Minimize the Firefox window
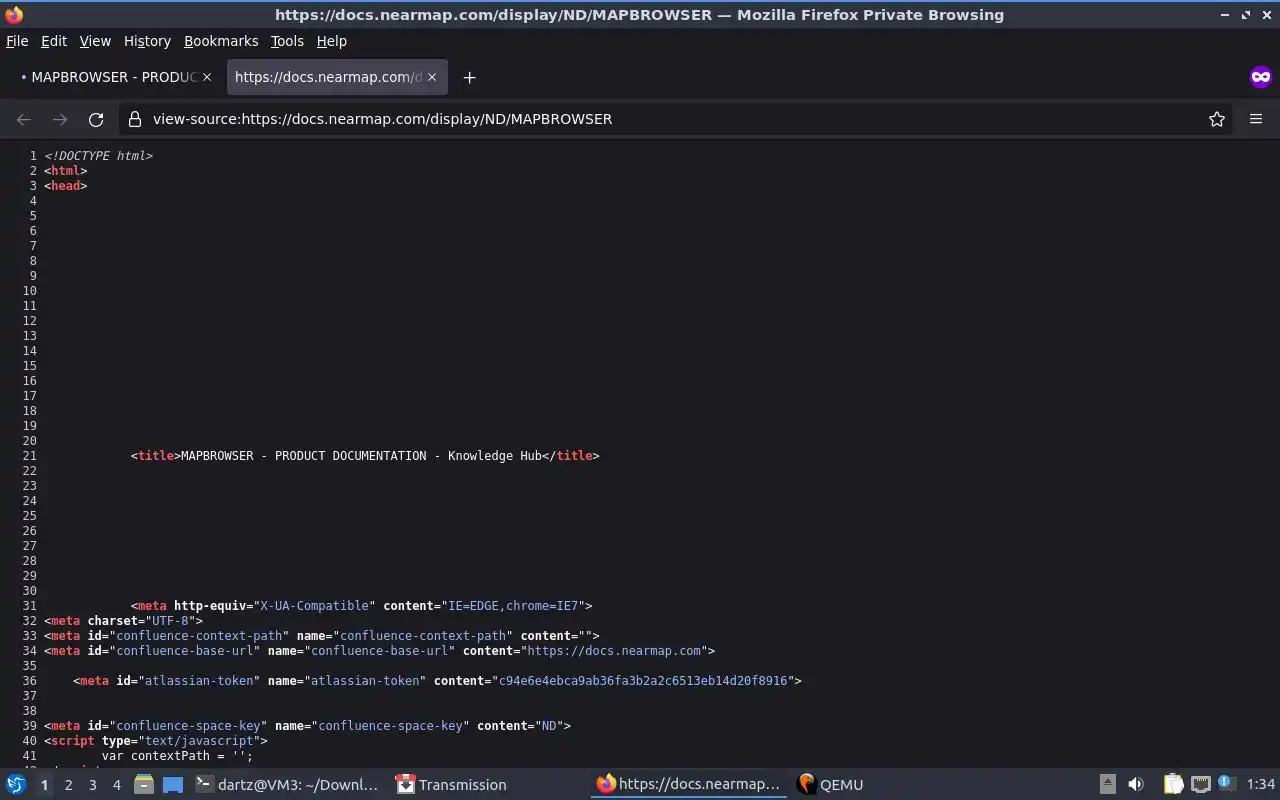The width and height of the screenshot is (1280, 800). click(1226, 15)
